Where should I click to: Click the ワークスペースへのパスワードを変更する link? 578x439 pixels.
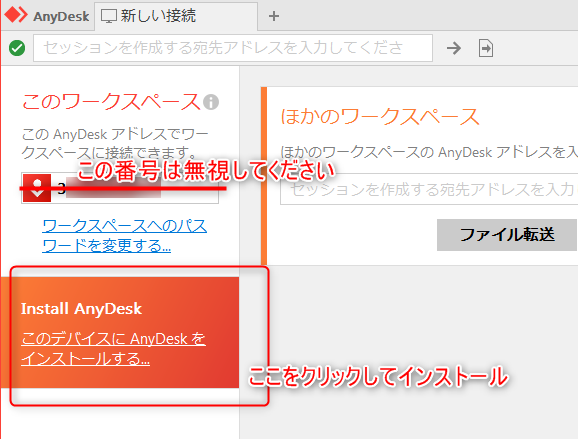(x=125, y=236)
